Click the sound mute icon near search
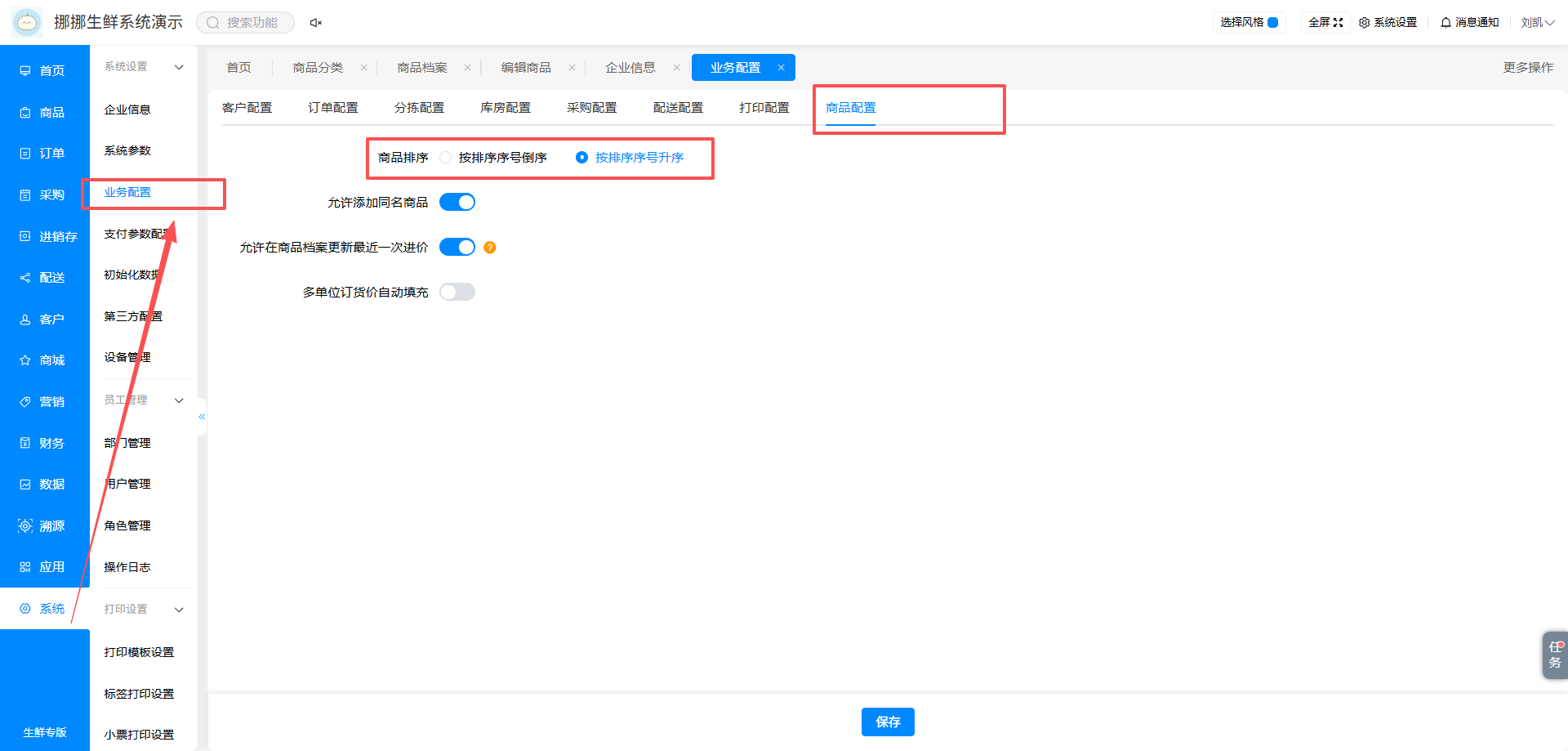This screenshot has width=1568, height=751. 316,23
